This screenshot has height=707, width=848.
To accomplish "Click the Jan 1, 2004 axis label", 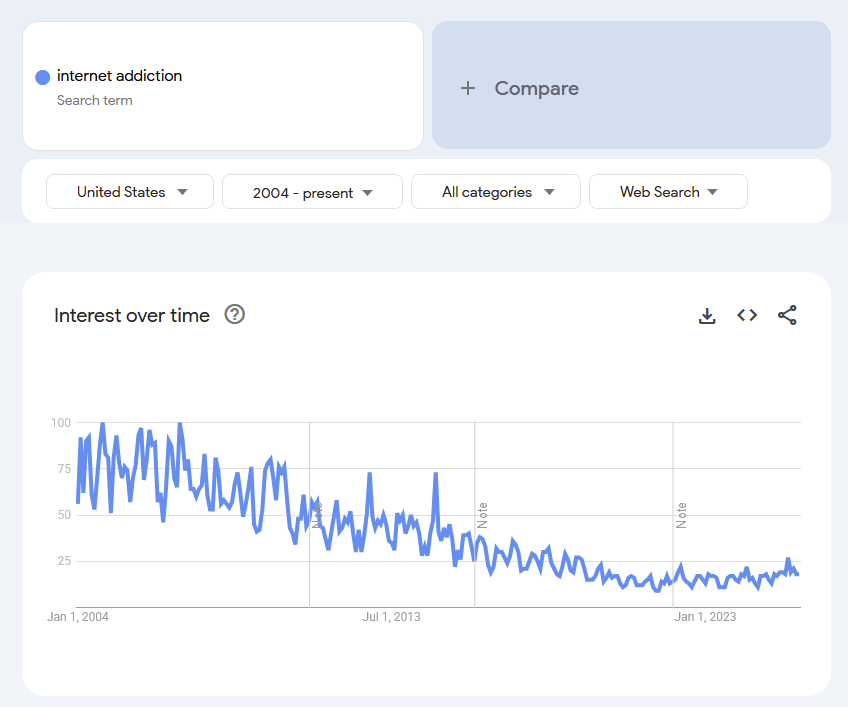I will click(x=78, y=617).
